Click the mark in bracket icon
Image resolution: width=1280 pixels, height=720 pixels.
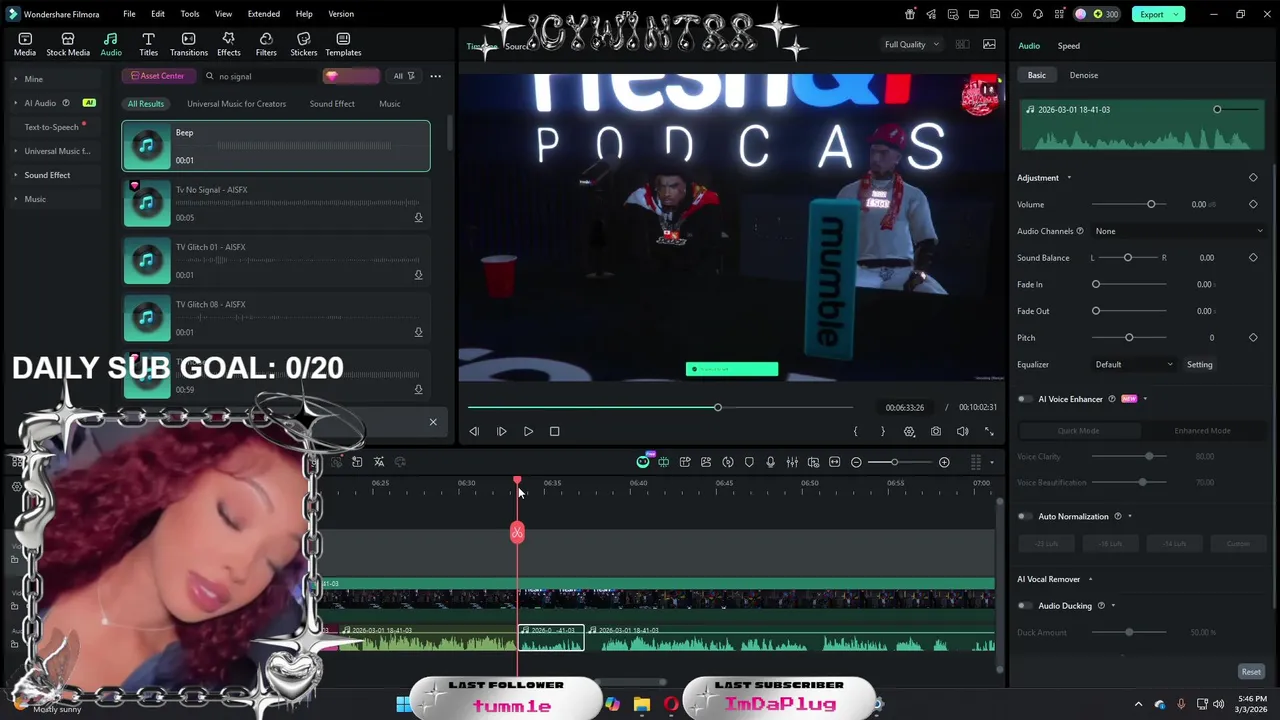(855, 431)
